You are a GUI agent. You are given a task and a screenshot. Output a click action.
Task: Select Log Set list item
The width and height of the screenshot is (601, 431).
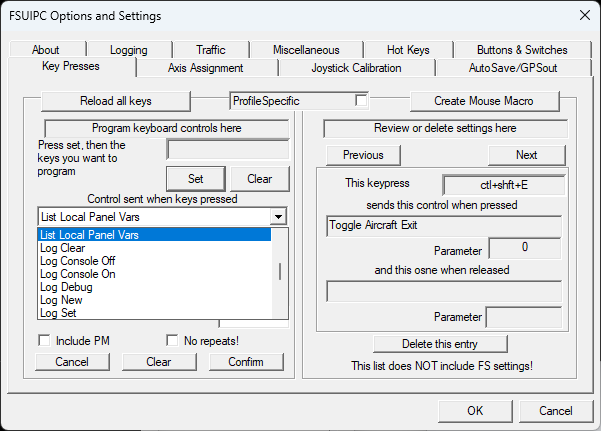[x=154, y=313]
